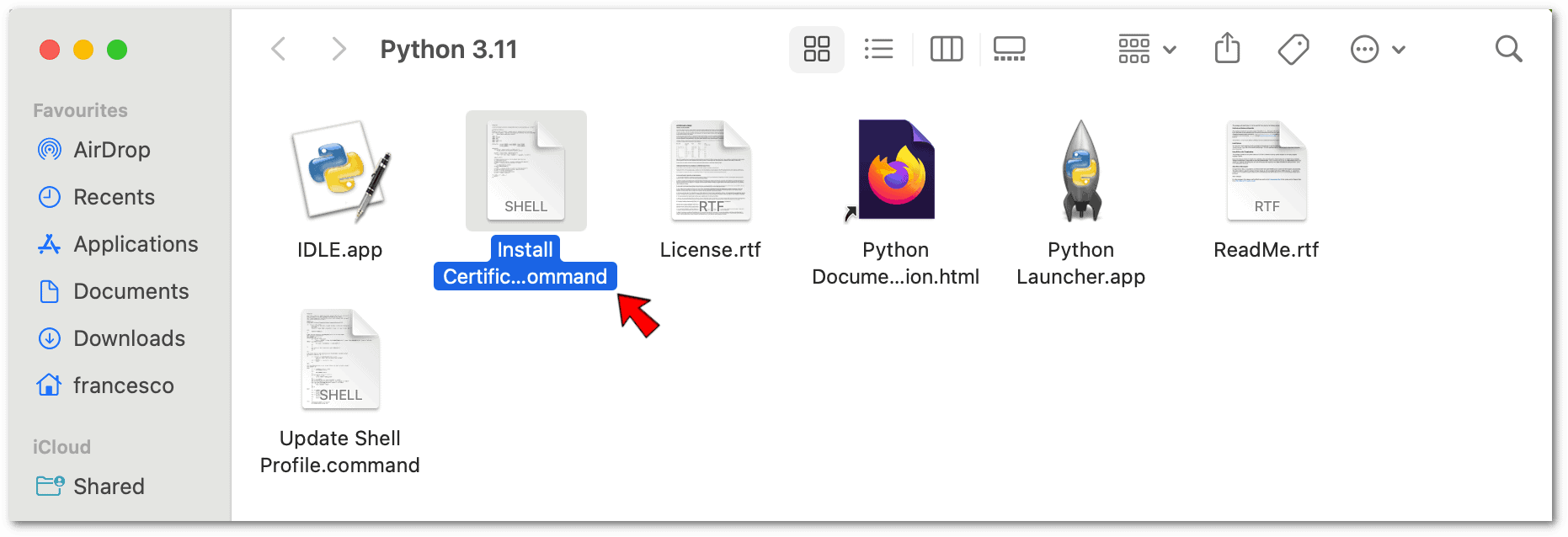
Task: Open the group-by options dropdown
Action: pyautogui.click(x=1146, y=50)
